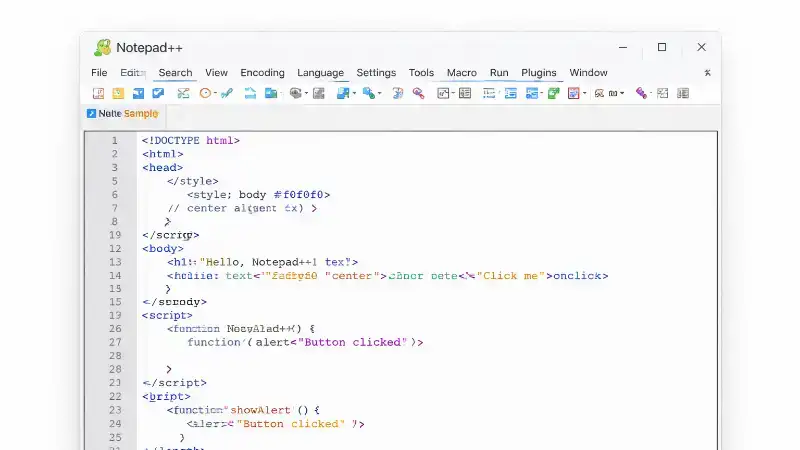
Task: Click the showAlert function name
Action: tap(260, 410)
